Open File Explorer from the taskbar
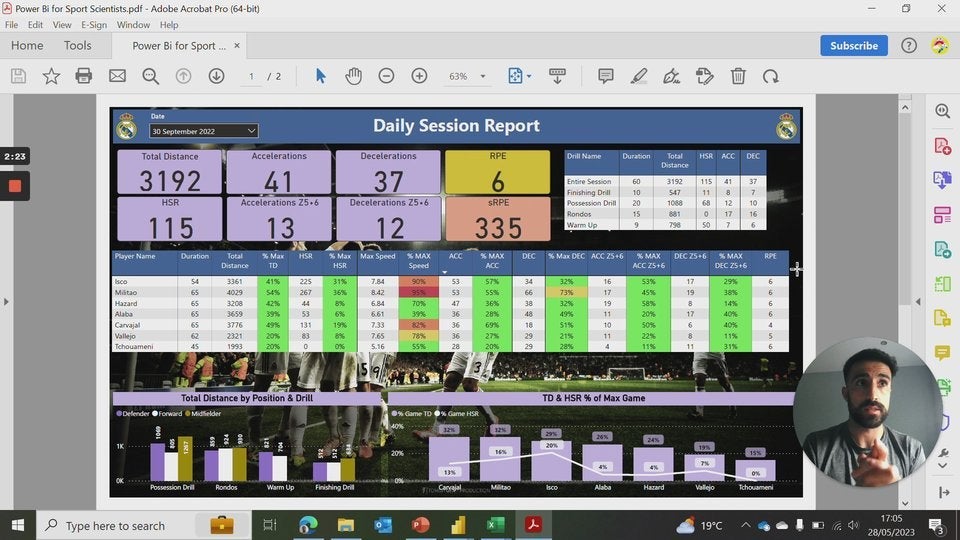The height and width of the screenshot is (540, 960). tap(346, 525)
